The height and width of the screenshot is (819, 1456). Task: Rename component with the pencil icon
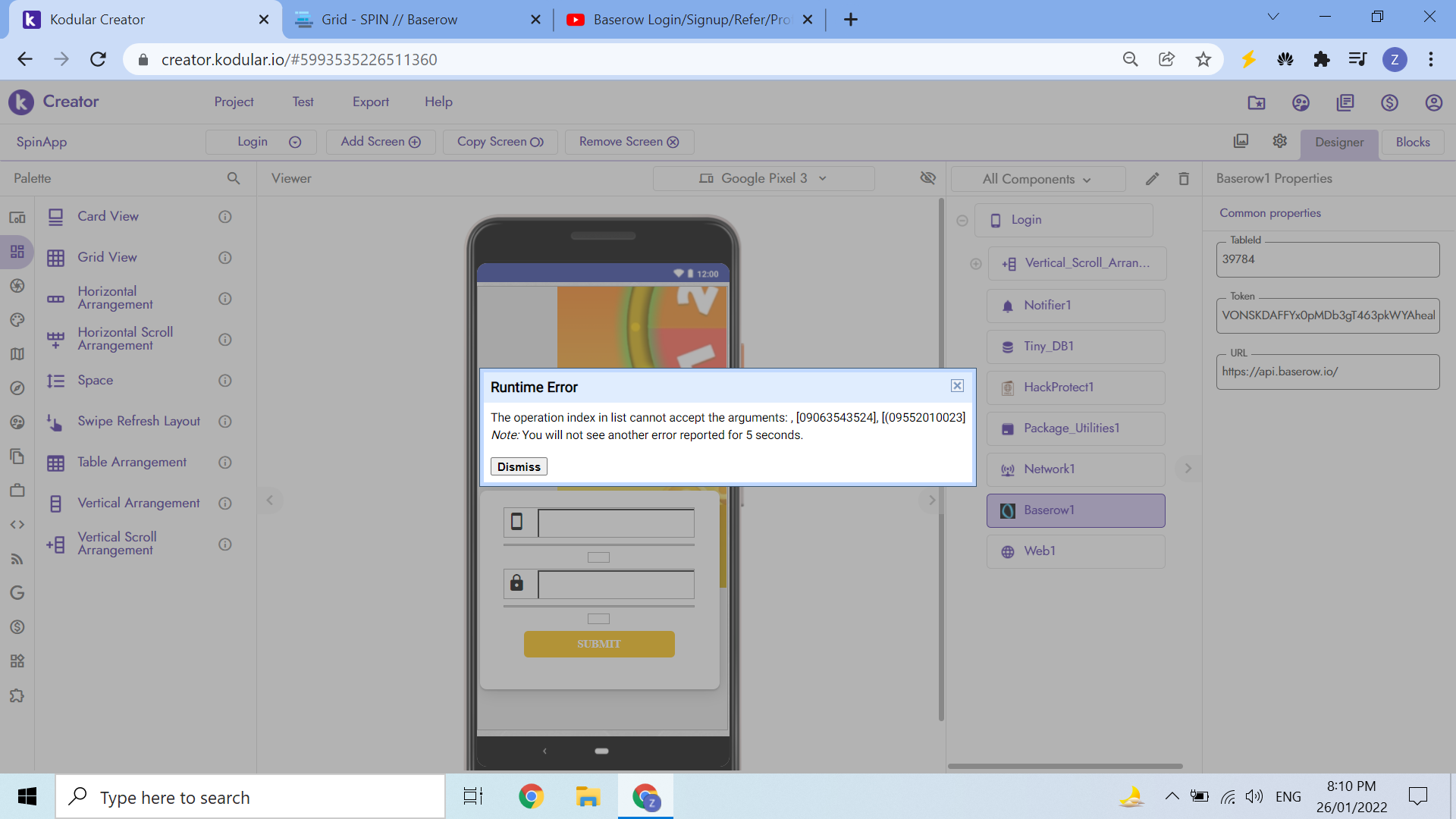pyautogui.click(x=1152, y=179)
